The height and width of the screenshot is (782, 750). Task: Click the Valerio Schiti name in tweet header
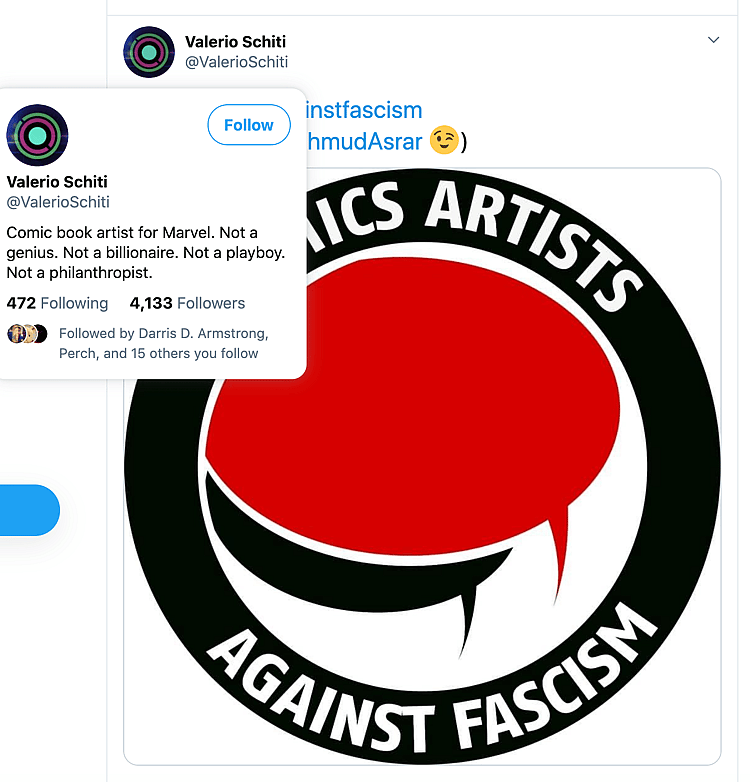tap(236, 42)
